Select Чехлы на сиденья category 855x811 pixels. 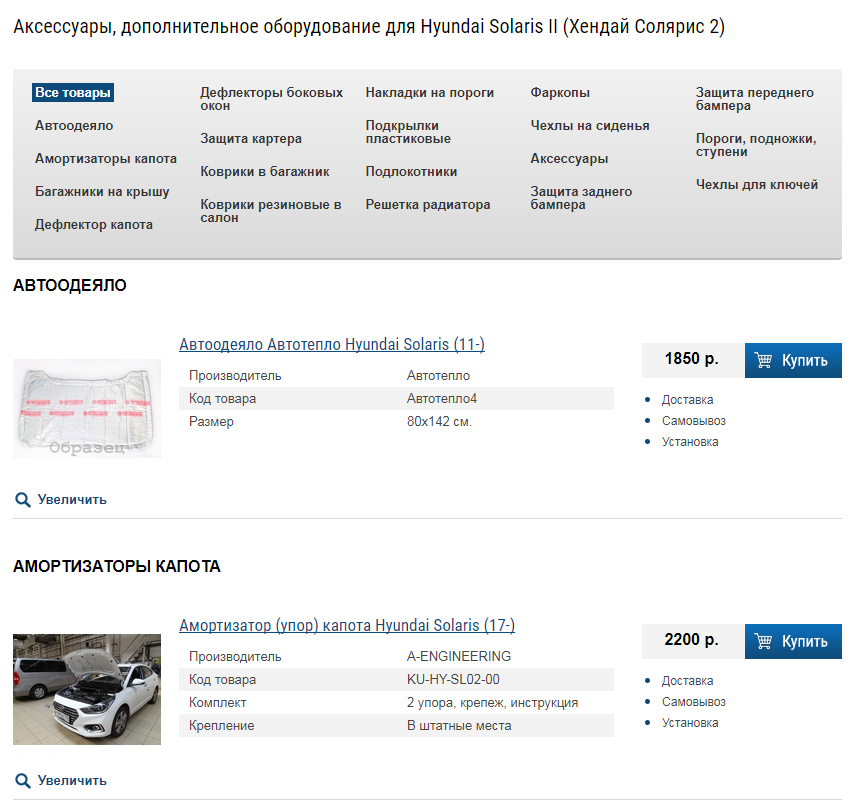click(590, 125)
